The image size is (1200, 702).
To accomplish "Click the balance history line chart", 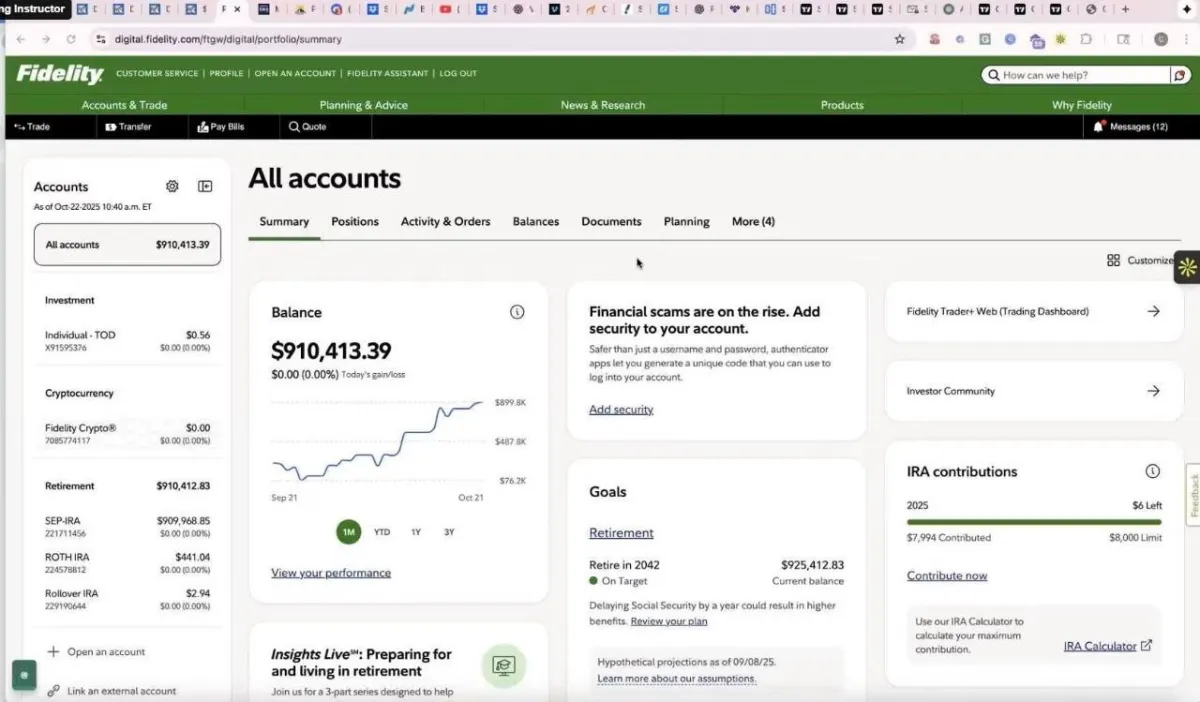I will [378, 441].
